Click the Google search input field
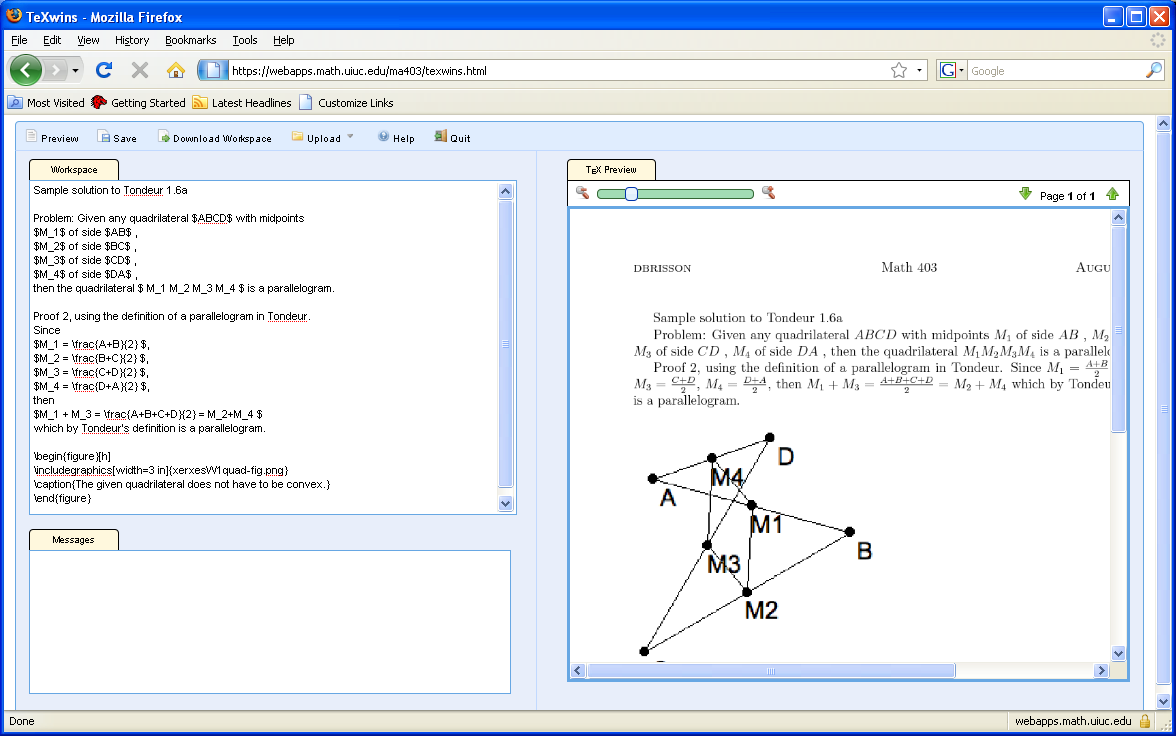The width and height of the screenshot is (1176, 736). [x=1055, y=71]
